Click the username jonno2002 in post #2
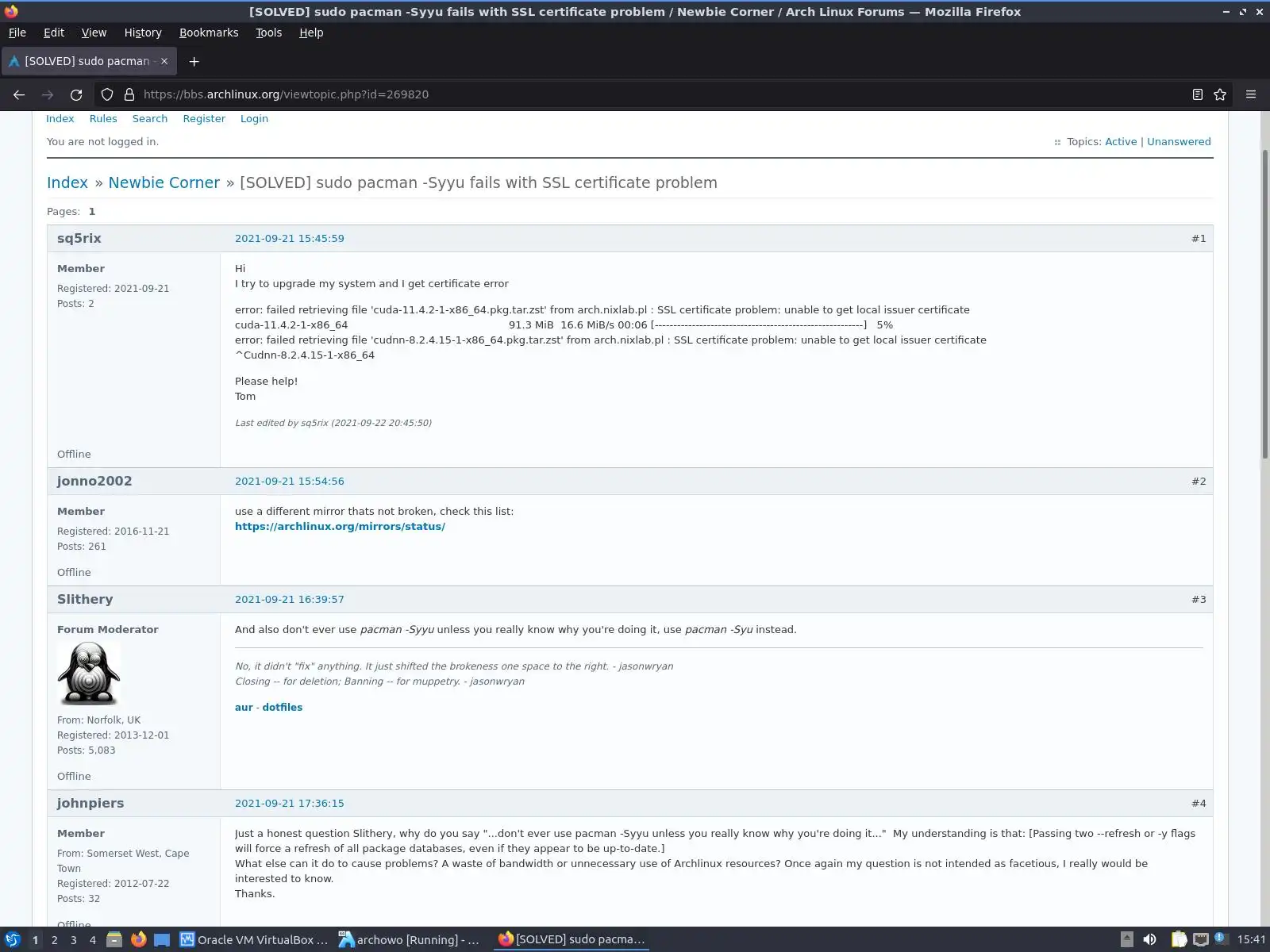 pyautogui.click(x=94, y=482)
